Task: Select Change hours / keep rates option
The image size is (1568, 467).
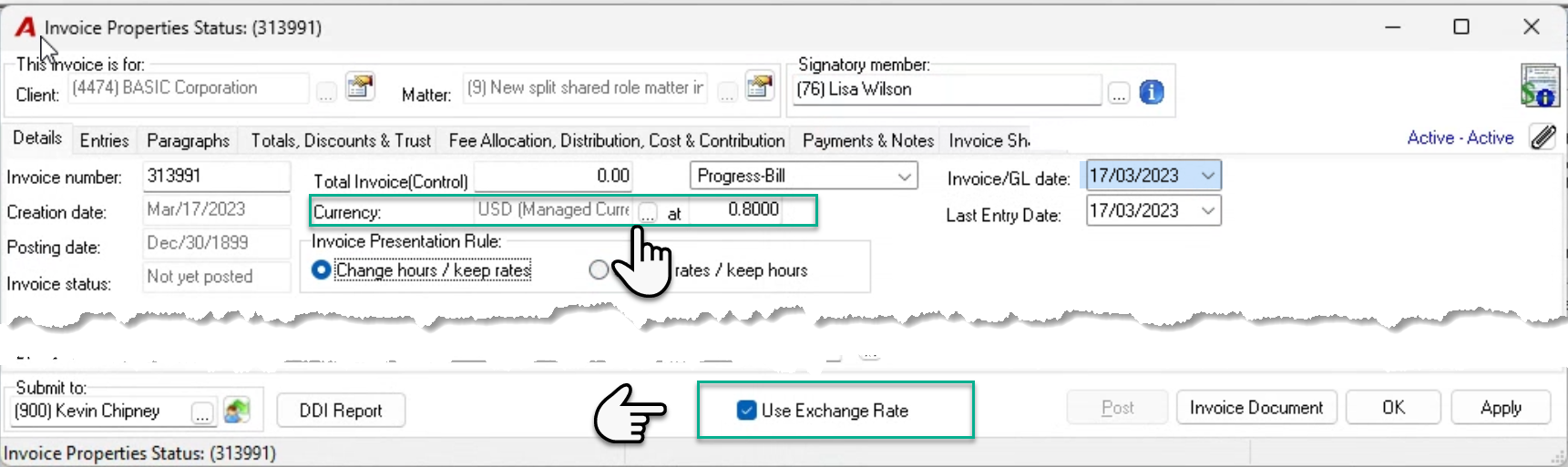Action: (321, 270)
